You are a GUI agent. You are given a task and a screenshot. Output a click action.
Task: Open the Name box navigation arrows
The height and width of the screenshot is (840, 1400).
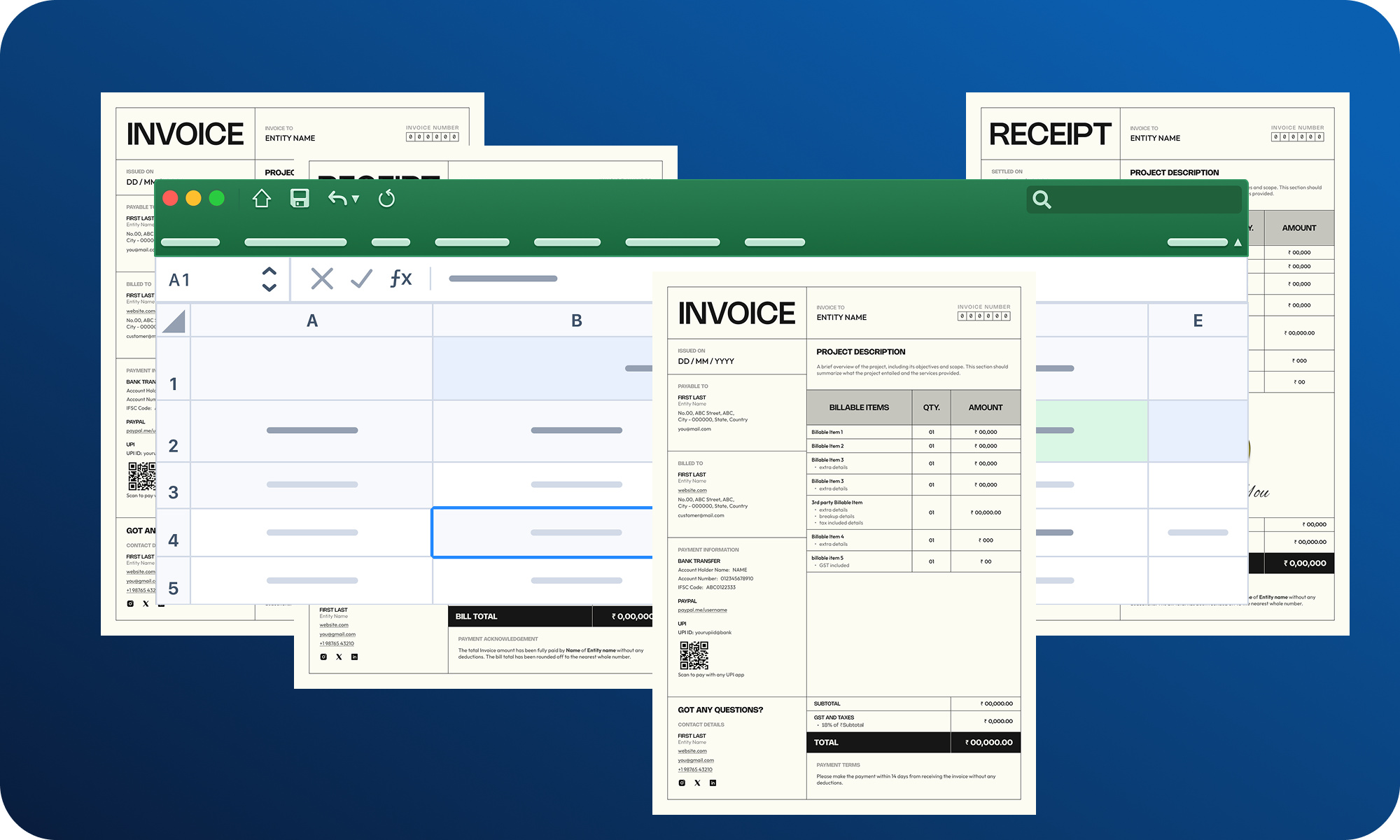click(268, 279)
